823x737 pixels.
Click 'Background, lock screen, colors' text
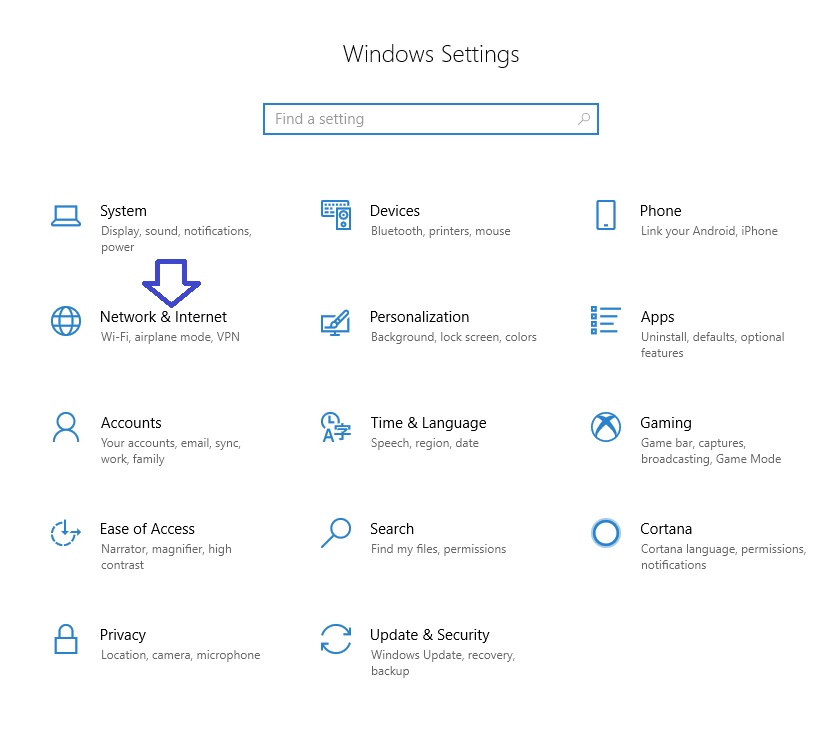[x=453, y=337]
